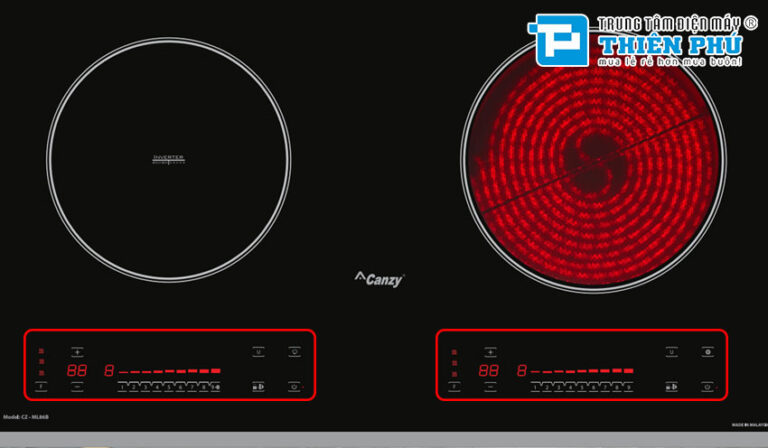768x448 pixels.
Task: Tap the pause/play key on the left panel
Action: (258, 387)
